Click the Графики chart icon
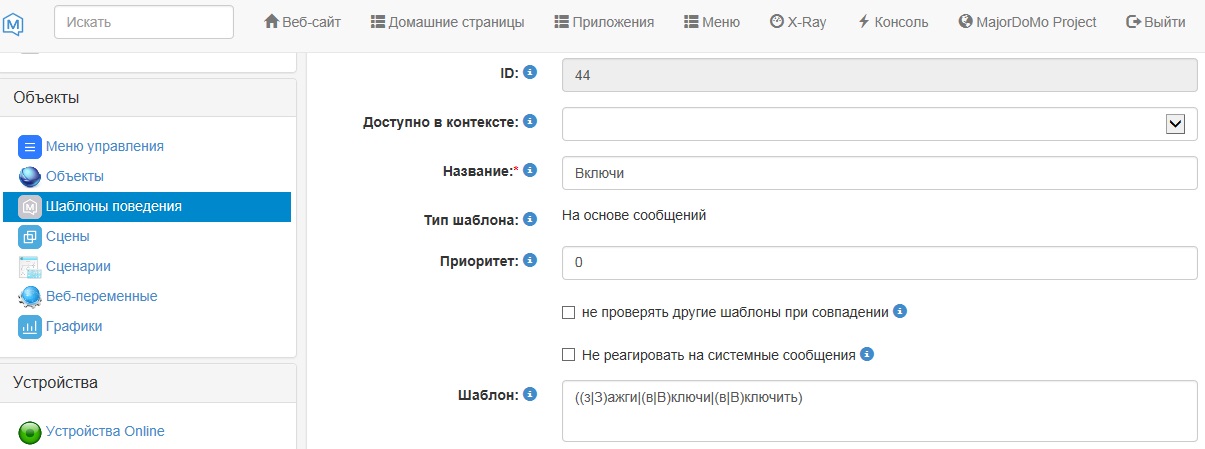This screenshot has height=449, width=1205. click(x=30, y=327)
